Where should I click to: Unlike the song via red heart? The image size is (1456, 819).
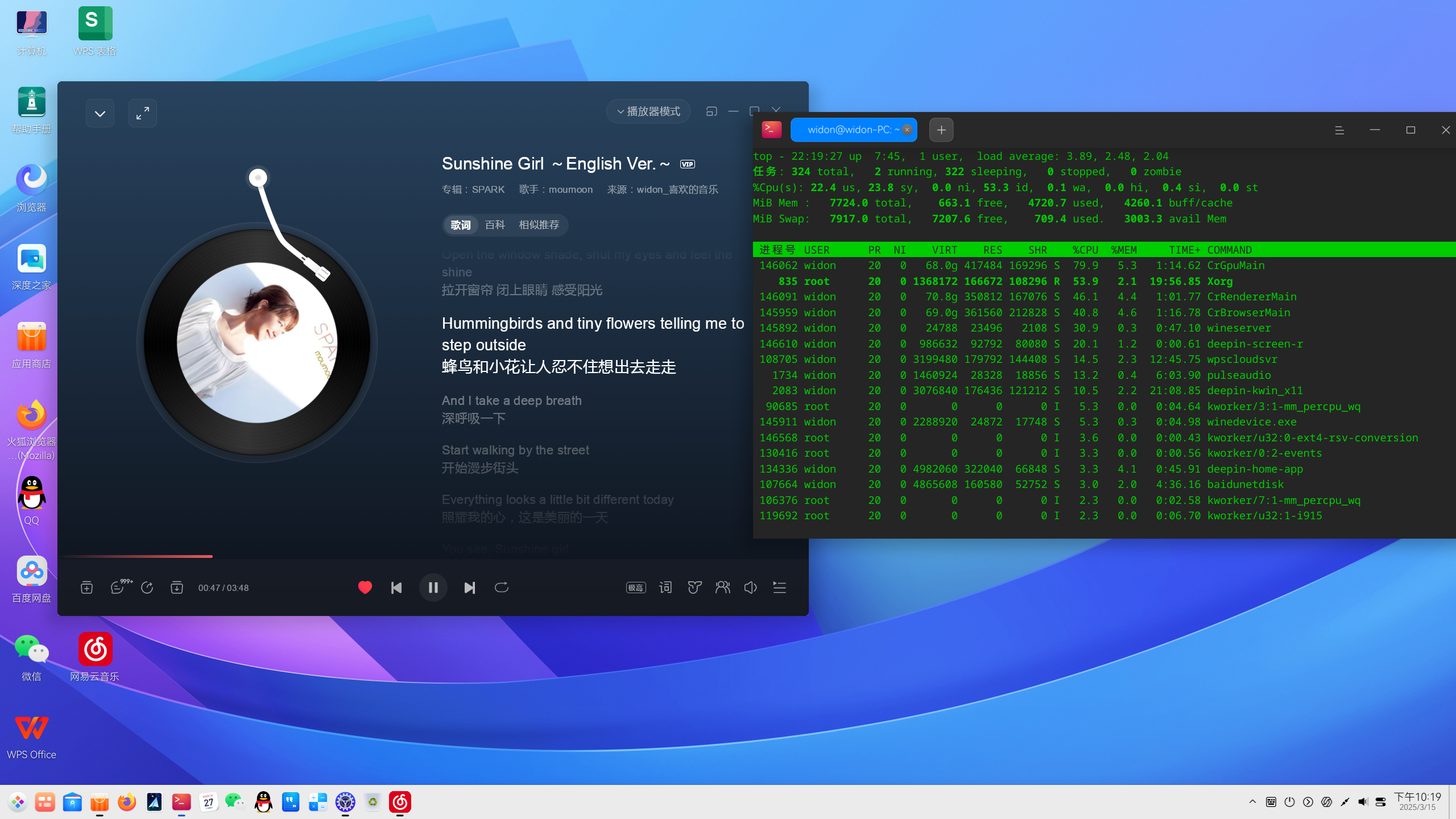[x=365, y=588]
